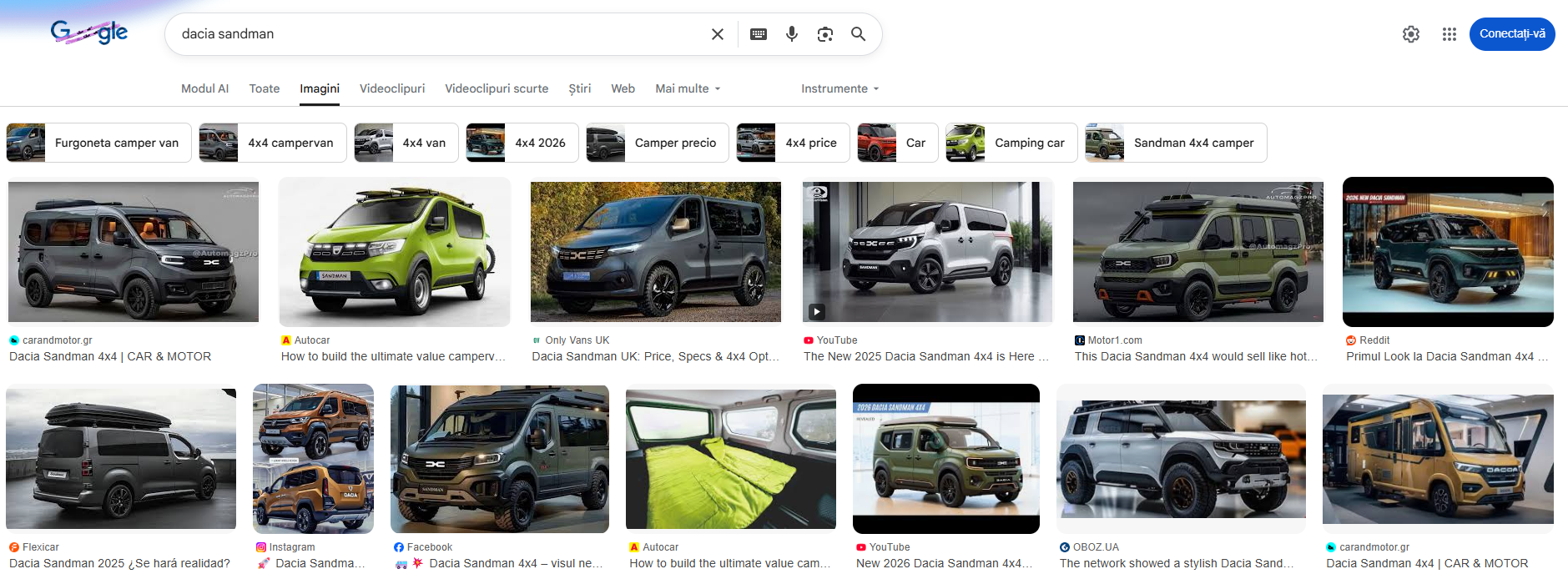
Task: Switch to the Videoclipuri tab
Action: pos(391,88)
